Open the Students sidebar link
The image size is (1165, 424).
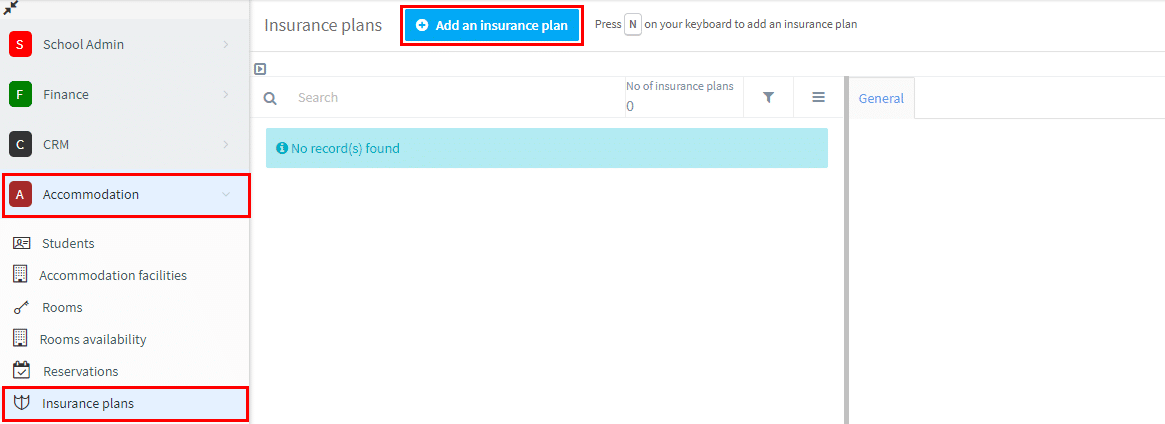68,244
